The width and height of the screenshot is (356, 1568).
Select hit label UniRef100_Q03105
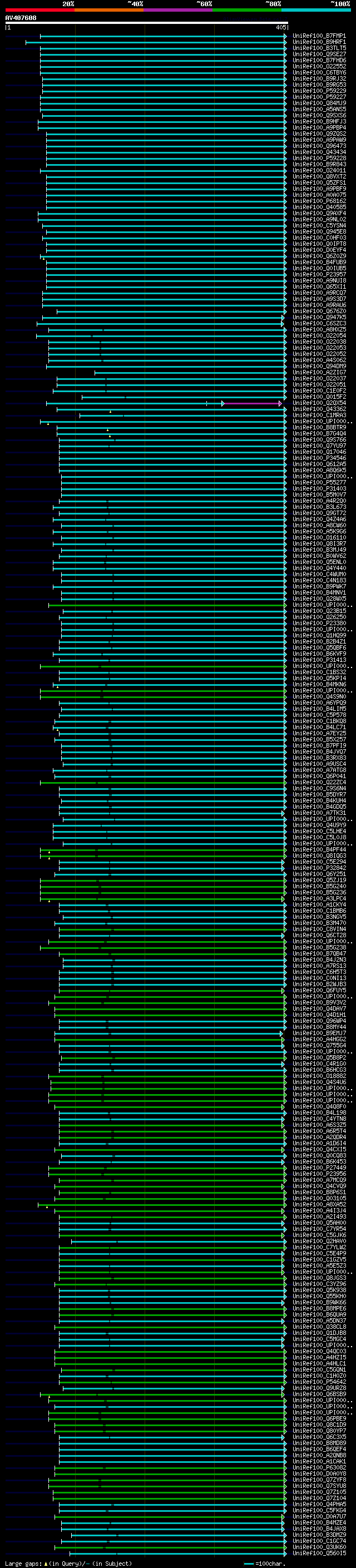coord(319,1198)
